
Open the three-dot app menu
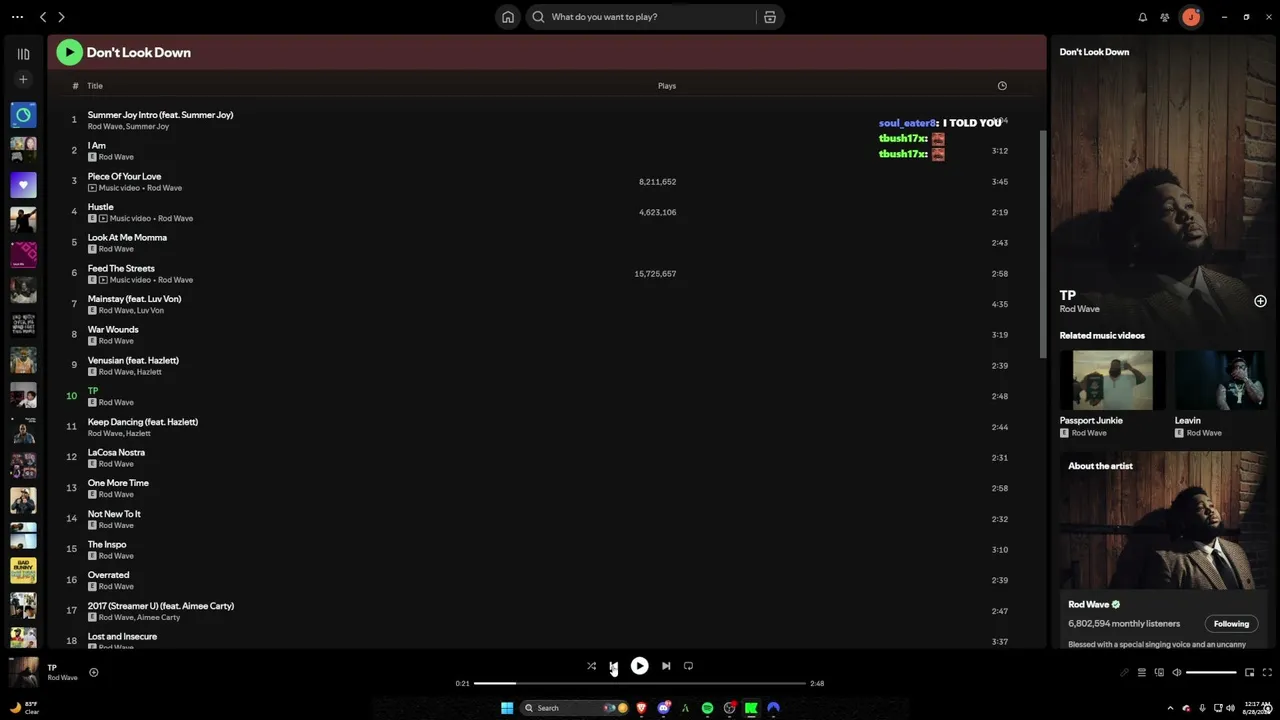pos(17,17)
